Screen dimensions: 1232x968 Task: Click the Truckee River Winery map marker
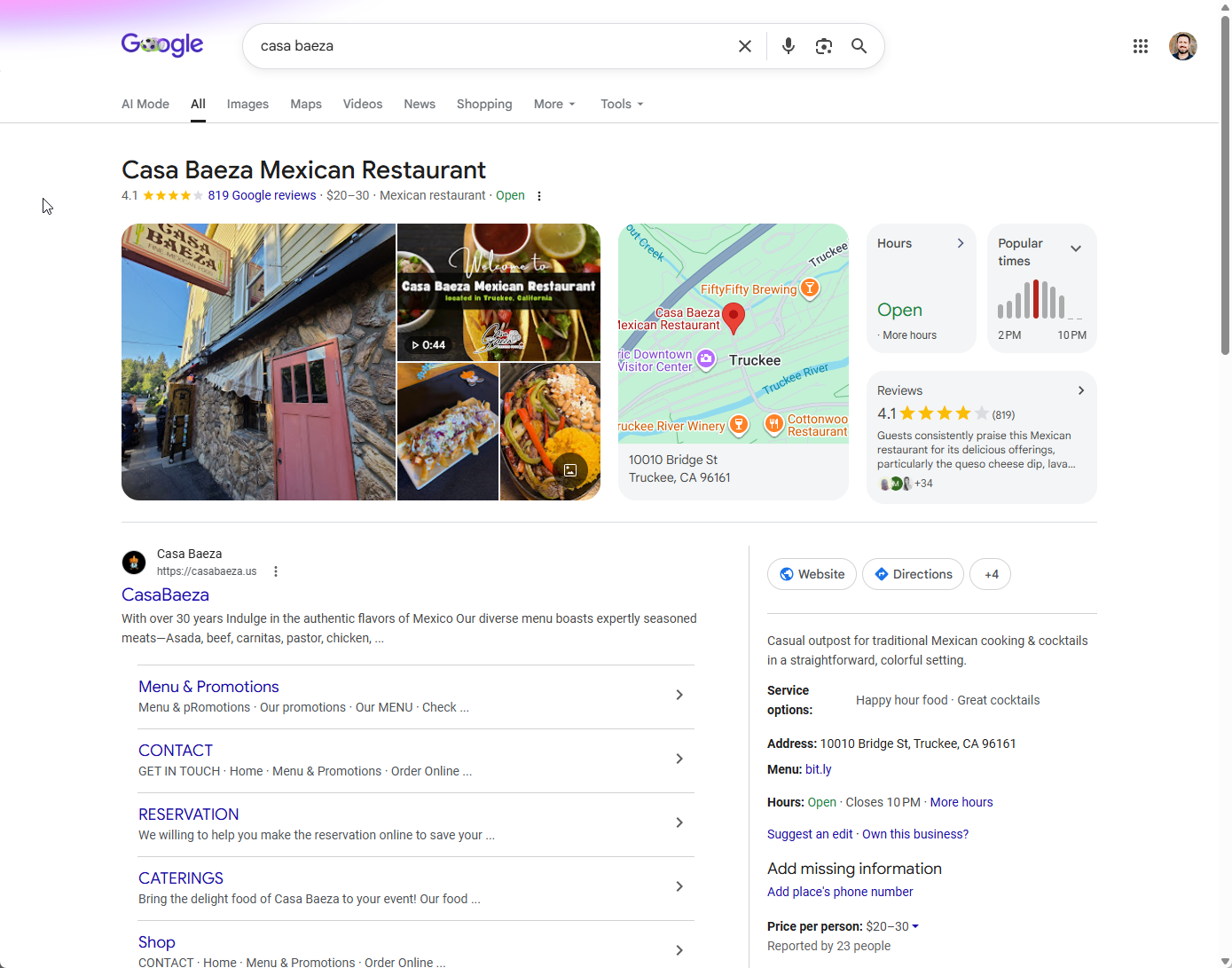point(739,425)
